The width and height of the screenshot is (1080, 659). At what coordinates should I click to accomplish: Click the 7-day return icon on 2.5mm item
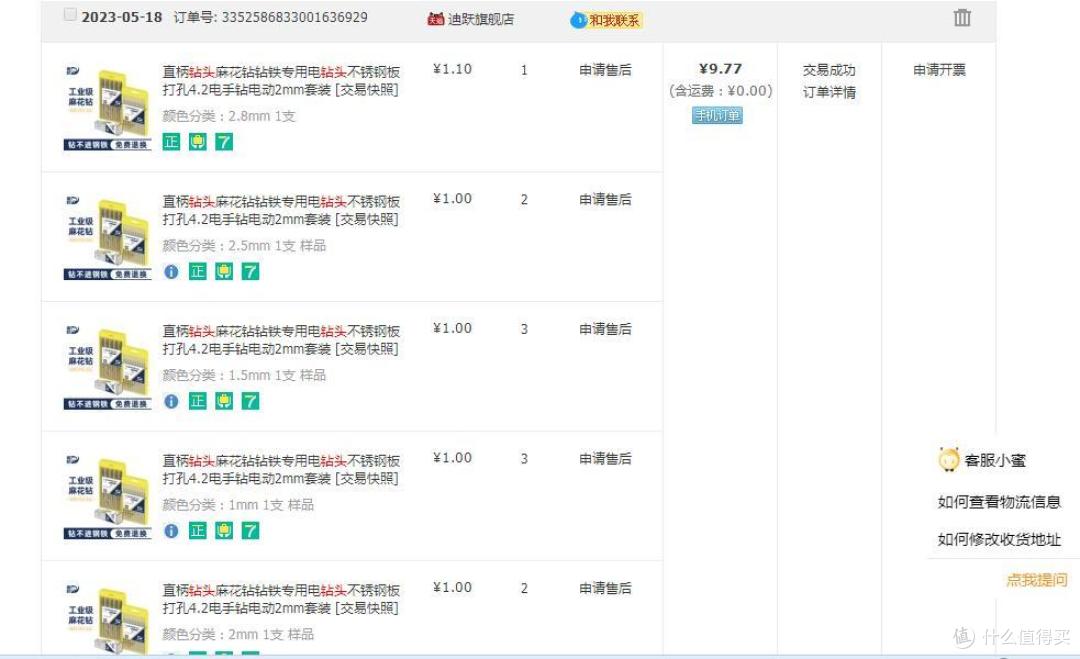(250, 271)
